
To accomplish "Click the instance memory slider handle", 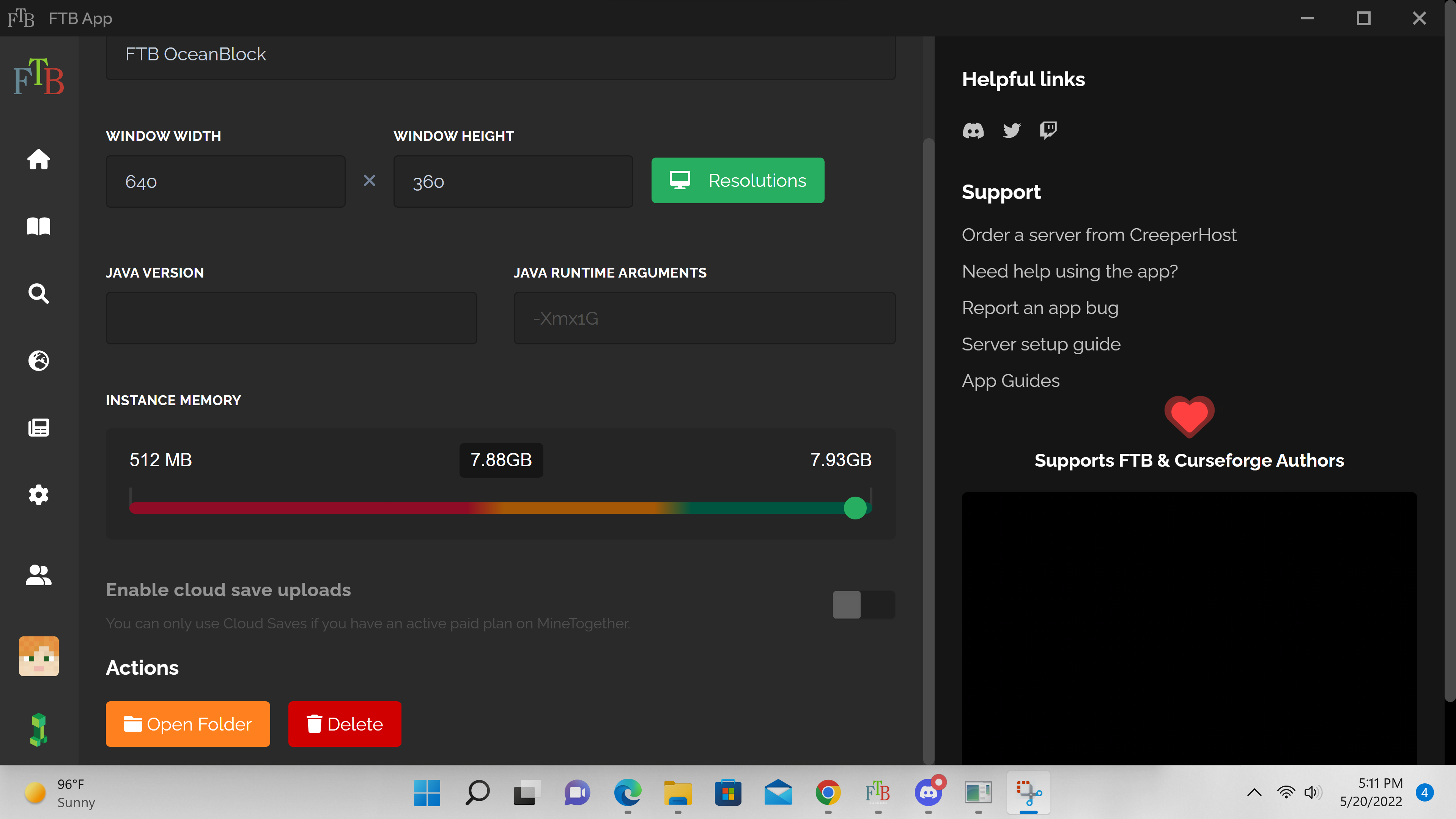I will pyautogui.click(x=855, y=508).
